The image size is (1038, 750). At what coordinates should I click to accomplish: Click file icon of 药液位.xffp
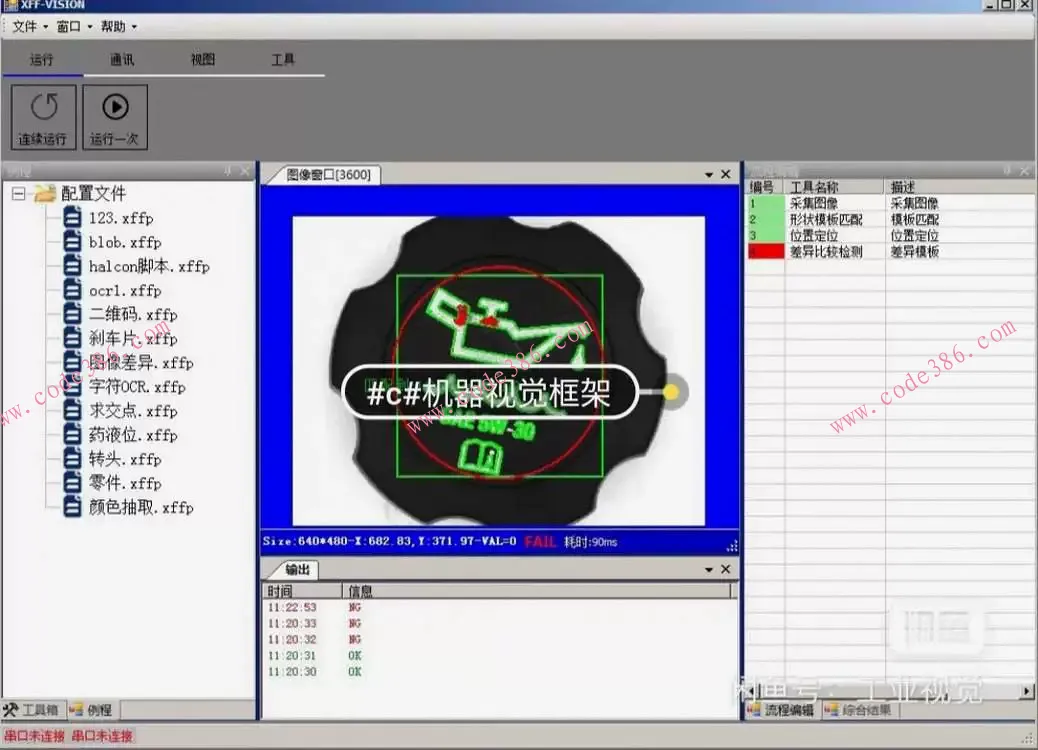tap(72, 434)
